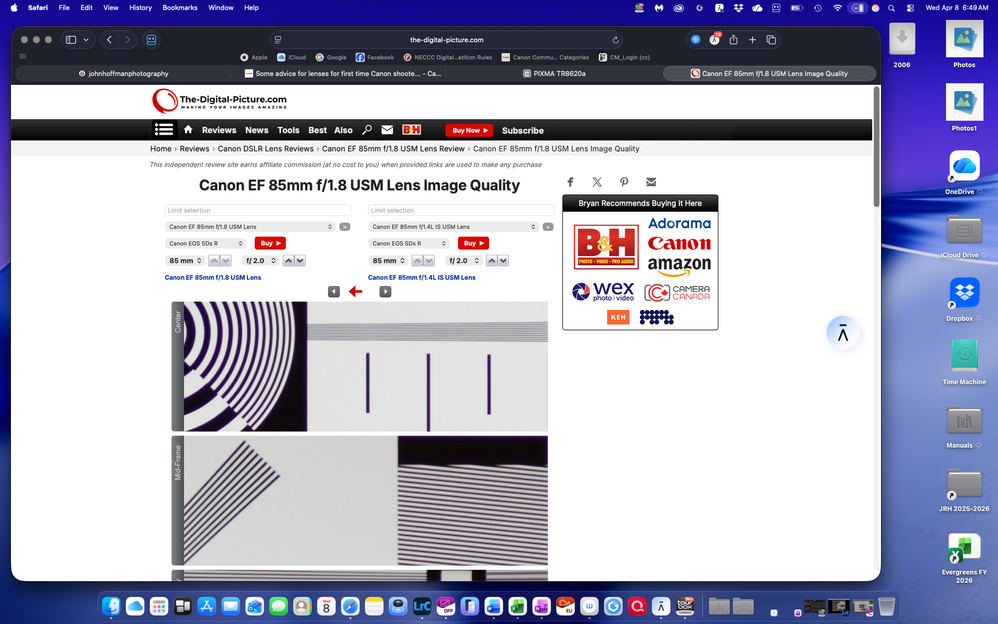Click the right lens red Buy button

click(473, 243)
